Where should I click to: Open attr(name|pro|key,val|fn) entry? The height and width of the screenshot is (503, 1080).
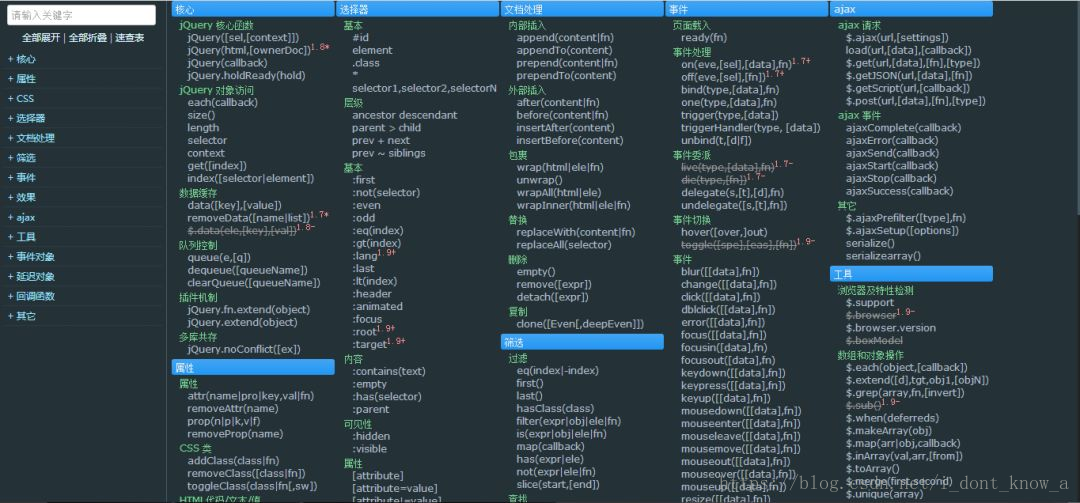coord(251,396)
